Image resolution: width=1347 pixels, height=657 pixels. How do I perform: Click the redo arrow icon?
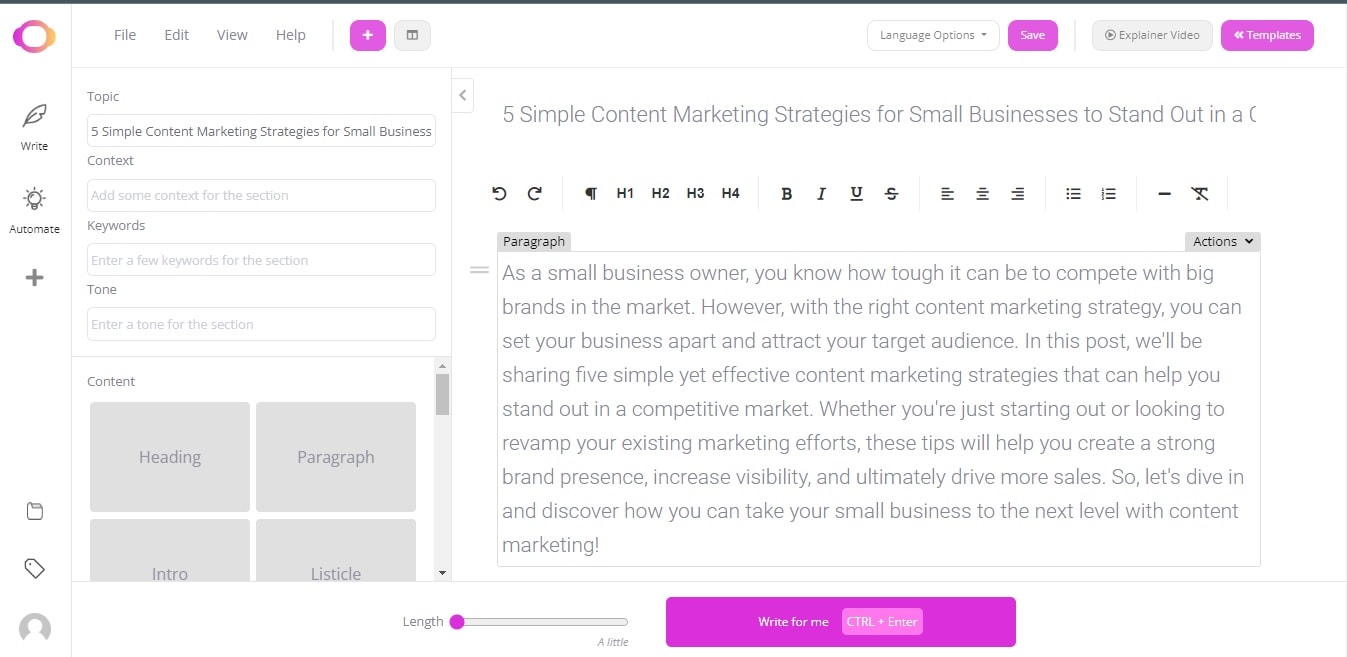tap(535, 194)
